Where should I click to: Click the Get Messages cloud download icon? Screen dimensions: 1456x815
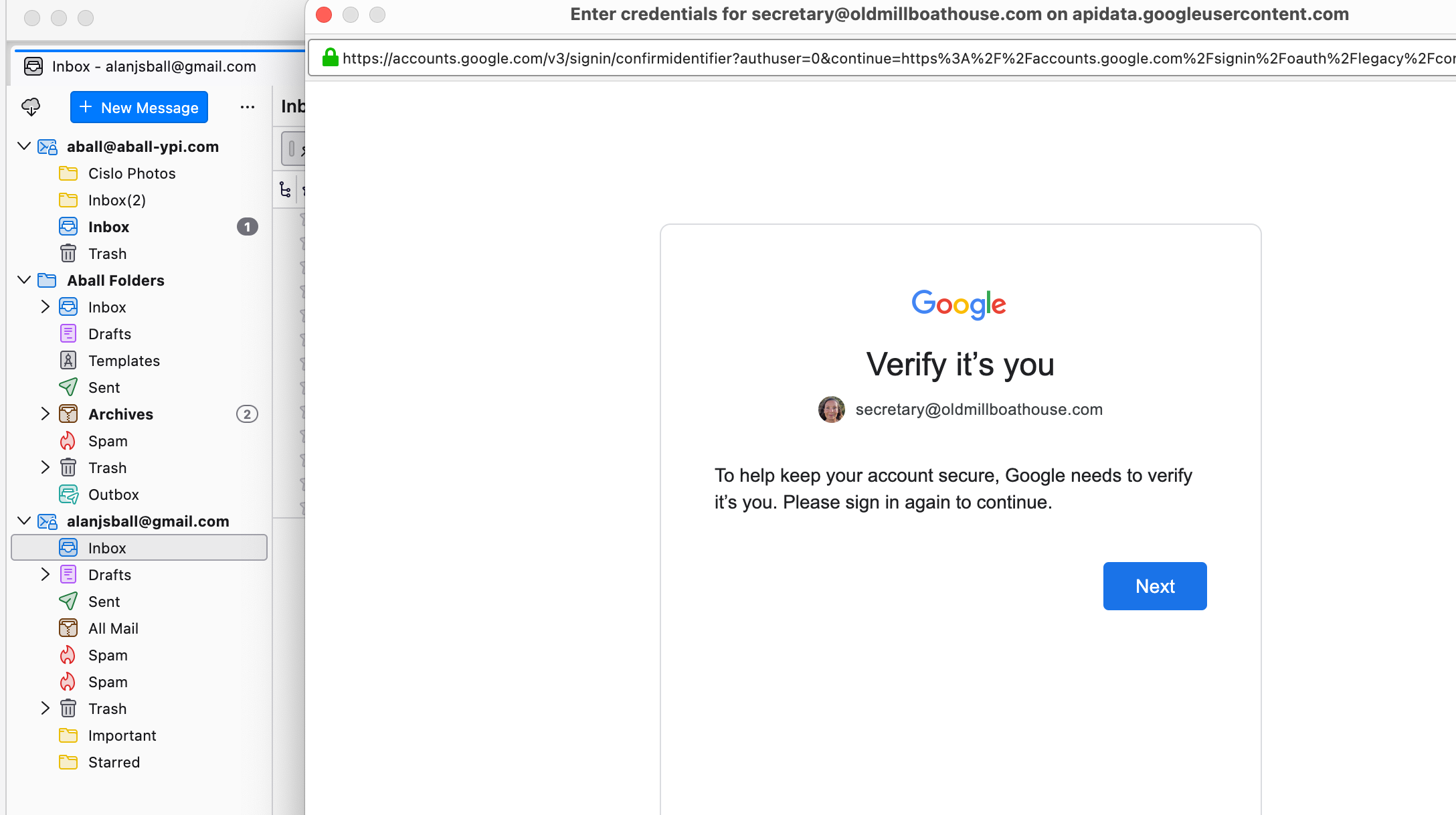click(x=31, y=107)
